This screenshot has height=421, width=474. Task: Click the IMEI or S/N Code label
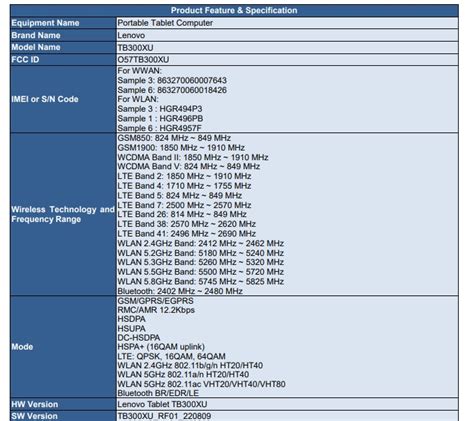click(x=45, y=99)
